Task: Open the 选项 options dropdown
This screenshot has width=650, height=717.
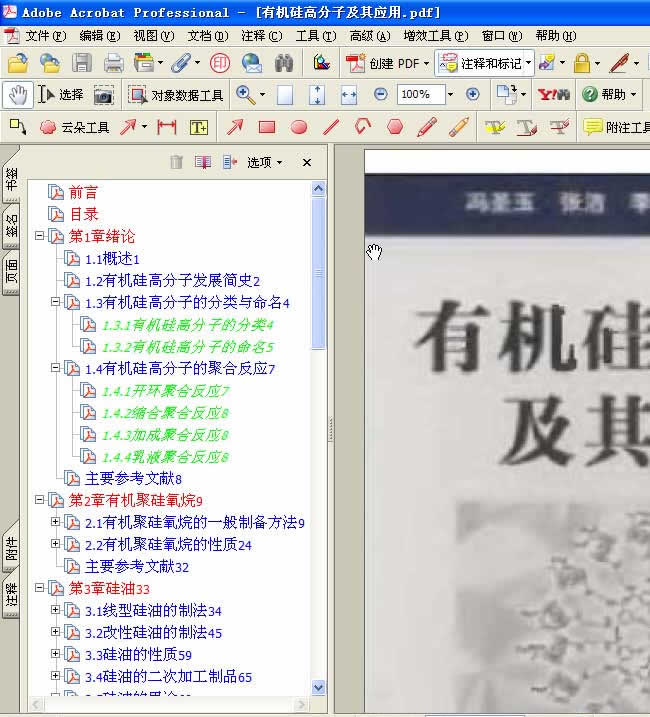Action: [x=264, y=162]
